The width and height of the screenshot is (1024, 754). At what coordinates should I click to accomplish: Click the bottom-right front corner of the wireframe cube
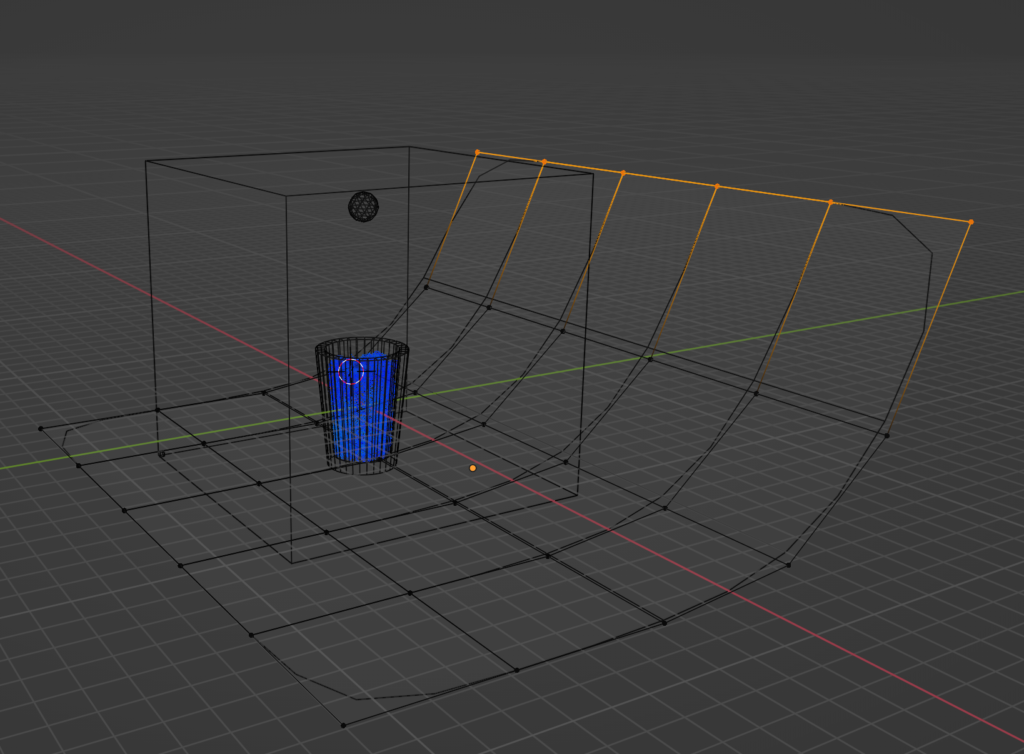[x=579, y=497]
